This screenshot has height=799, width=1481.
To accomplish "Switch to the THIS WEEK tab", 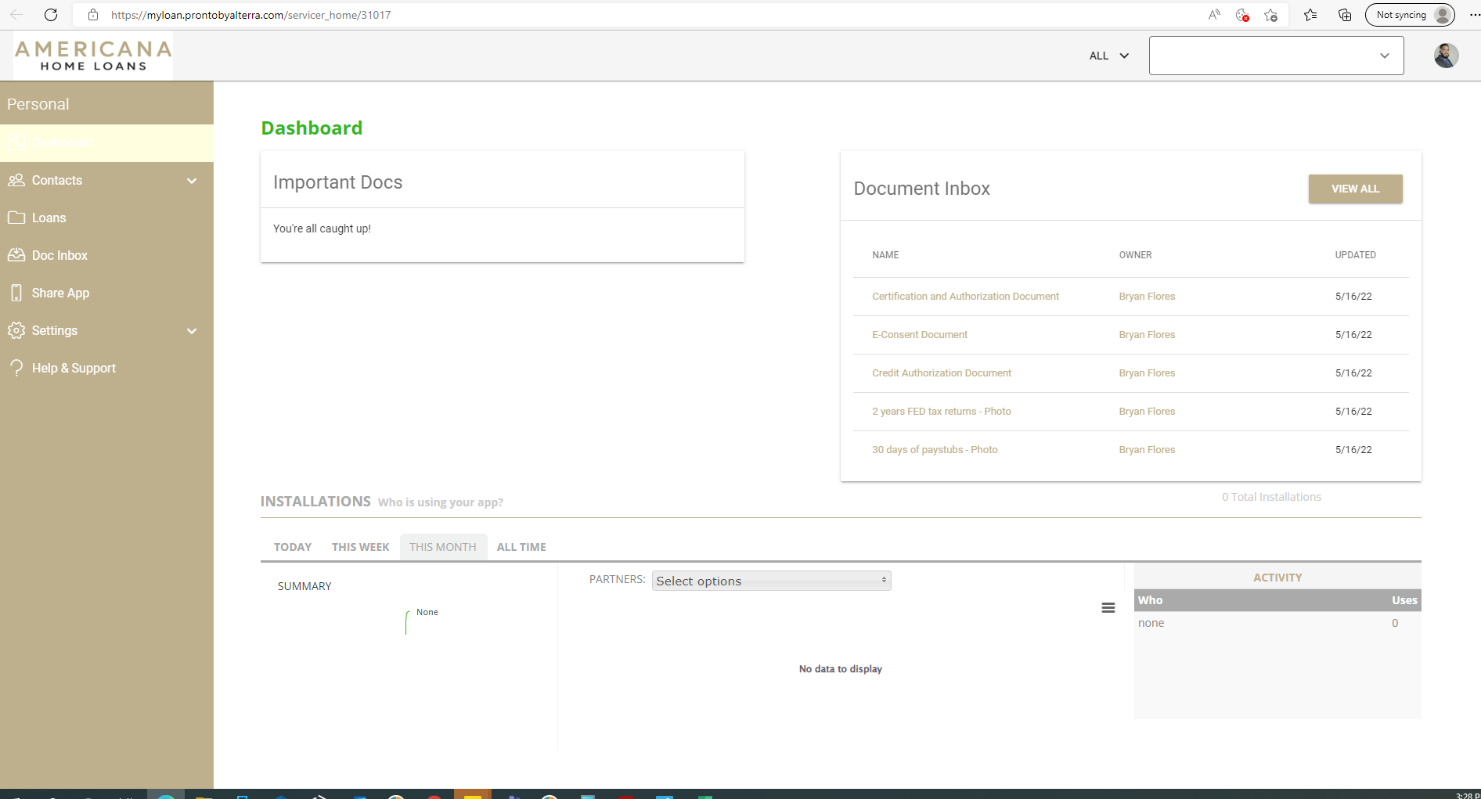I will 360,547.
